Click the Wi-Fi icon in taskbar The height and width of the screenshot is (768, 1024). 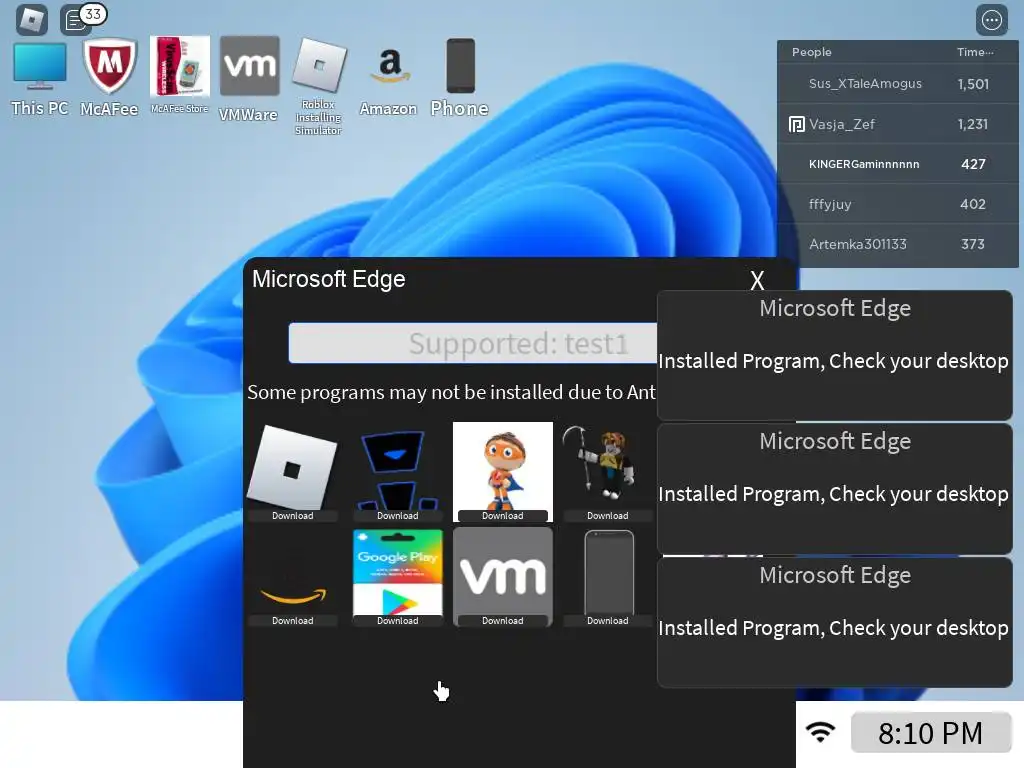820,731
